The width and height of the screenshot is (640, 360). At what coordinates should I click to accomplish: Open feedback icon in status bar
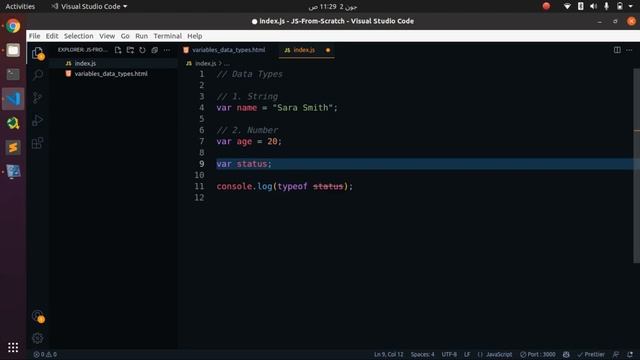[x=616, y=354]
